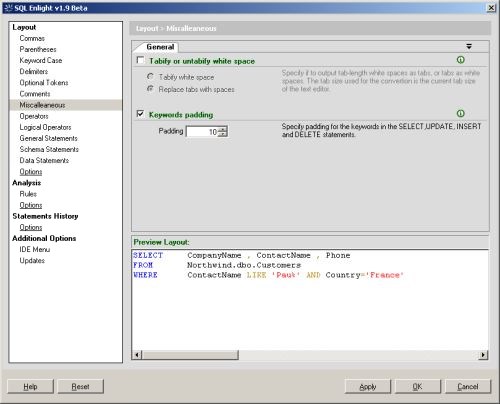Click the Apply button
This screenshot has height=404, width=500.
368,387
